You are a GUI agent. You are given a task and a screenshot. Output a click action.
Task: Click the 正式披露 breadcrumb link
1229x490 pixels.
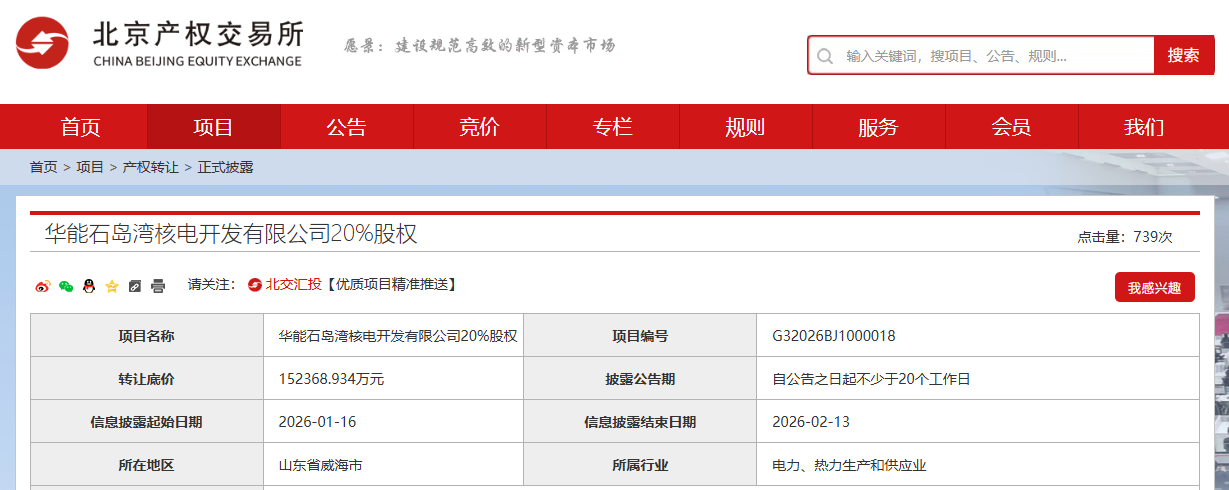[225, 167]
